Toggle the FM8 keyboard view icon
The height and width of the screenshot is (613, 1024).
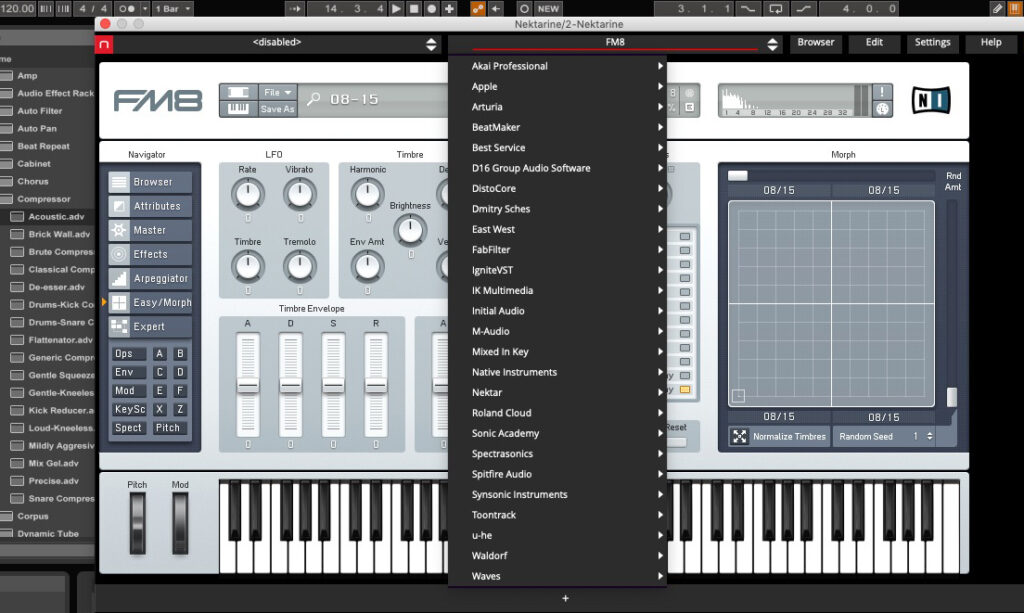(238, 108)
